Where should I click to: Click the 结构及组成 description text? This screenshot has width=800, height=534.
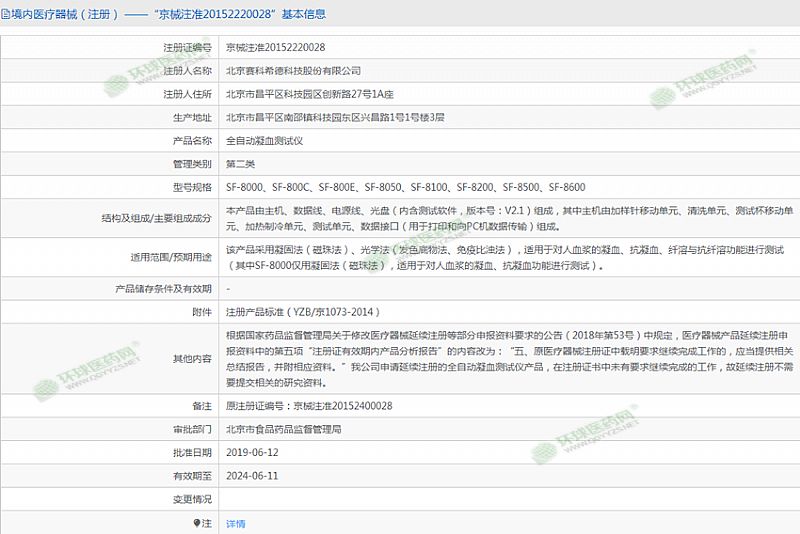pos(510,218)
